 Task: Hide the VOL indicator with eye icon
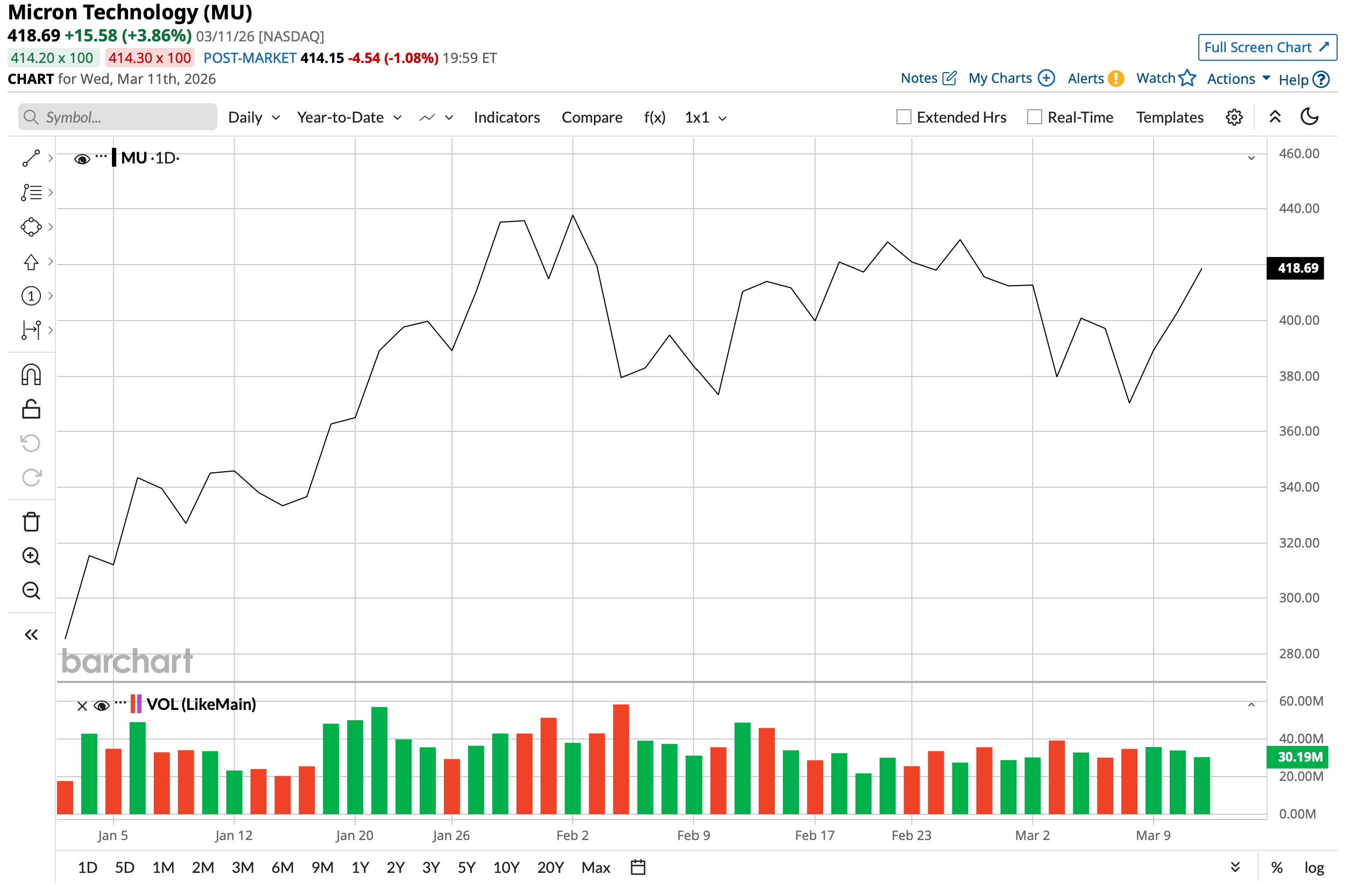pyautogui.click(x=102, y=707)
